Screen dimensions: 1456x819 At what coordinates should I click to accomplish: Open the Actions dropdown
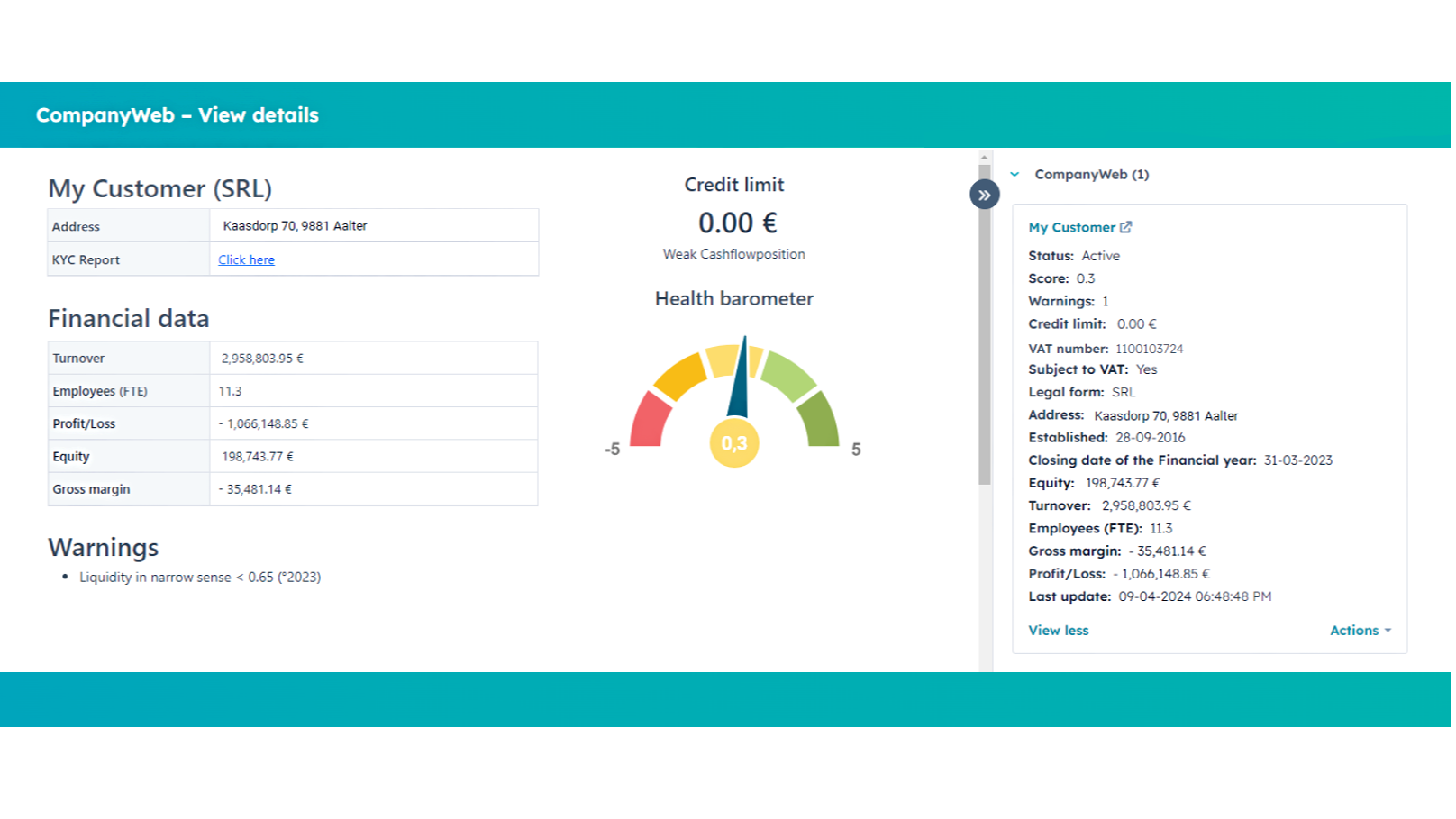[x=1354, y=630]
